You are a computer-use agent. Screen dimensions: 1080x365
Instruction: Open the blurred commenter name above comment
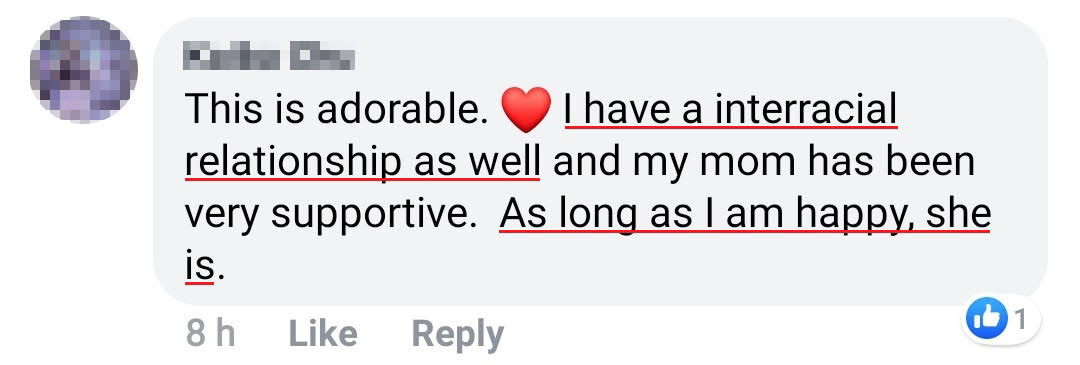point(269,58)
